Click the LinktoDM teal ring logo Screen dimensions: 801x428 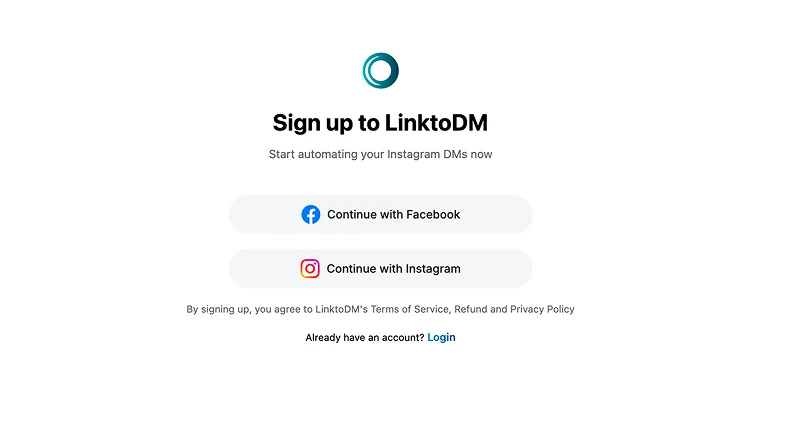[381, 70]
